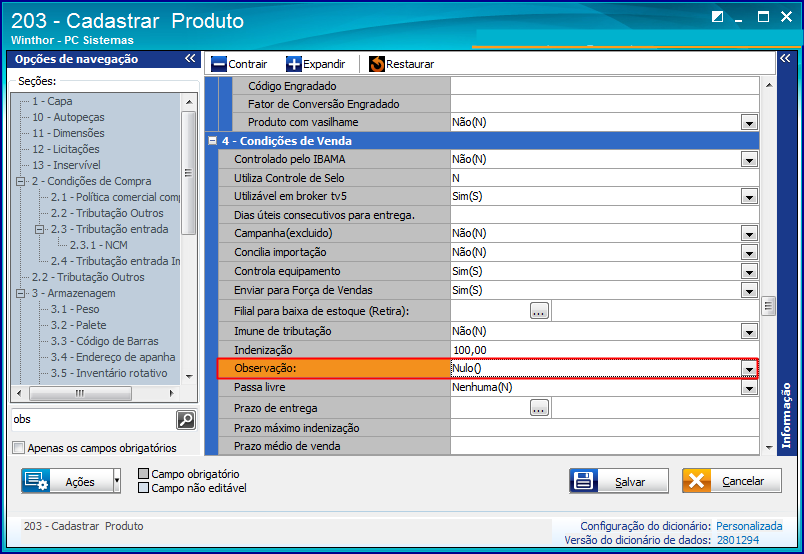Select 11 - Dimensões section
This screenshot has height=554, width=804.
tap(68, 133)
